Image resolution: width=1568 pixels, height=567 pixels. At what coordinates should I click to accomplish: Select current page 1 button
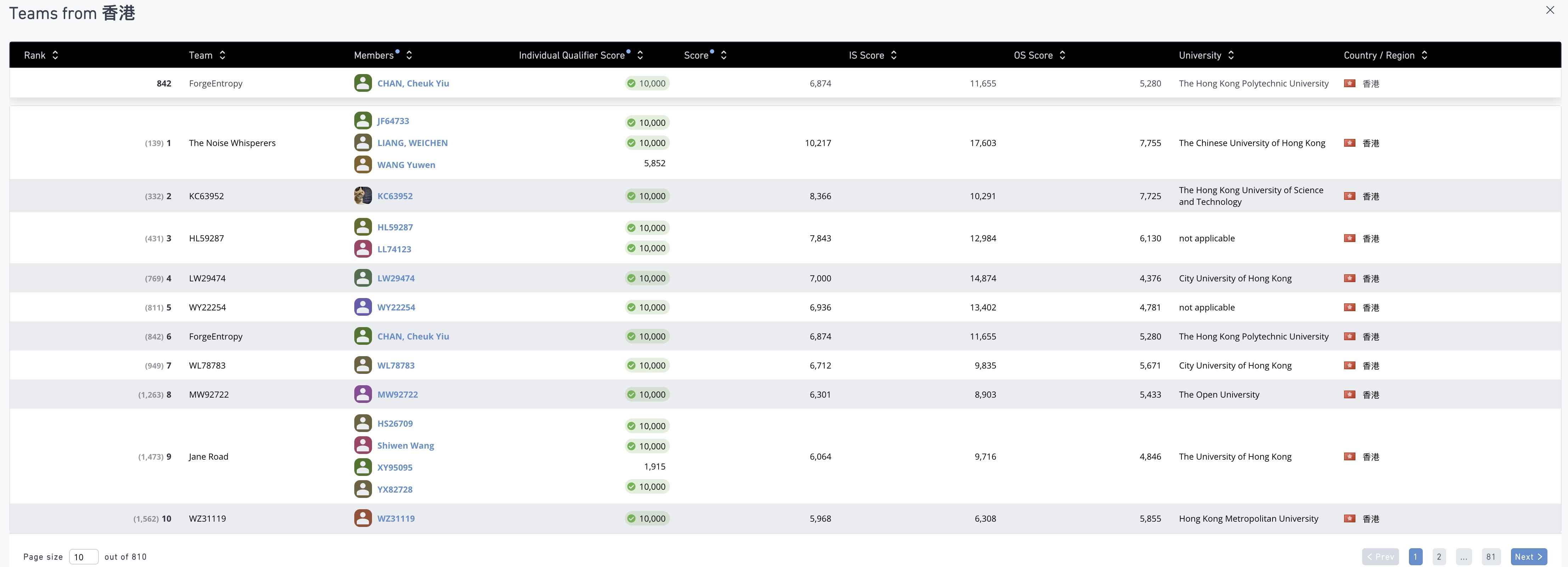coord(1415,557)
